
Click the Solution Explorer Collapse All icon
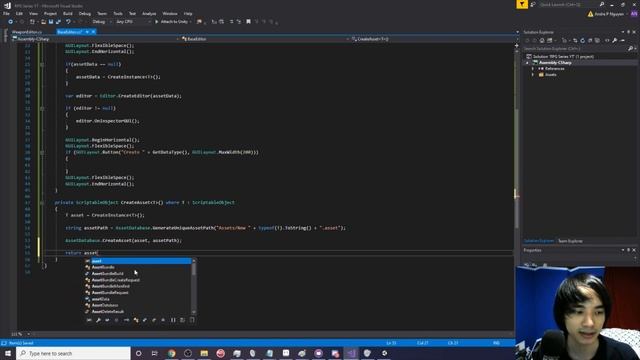click(x=590, y=40)
